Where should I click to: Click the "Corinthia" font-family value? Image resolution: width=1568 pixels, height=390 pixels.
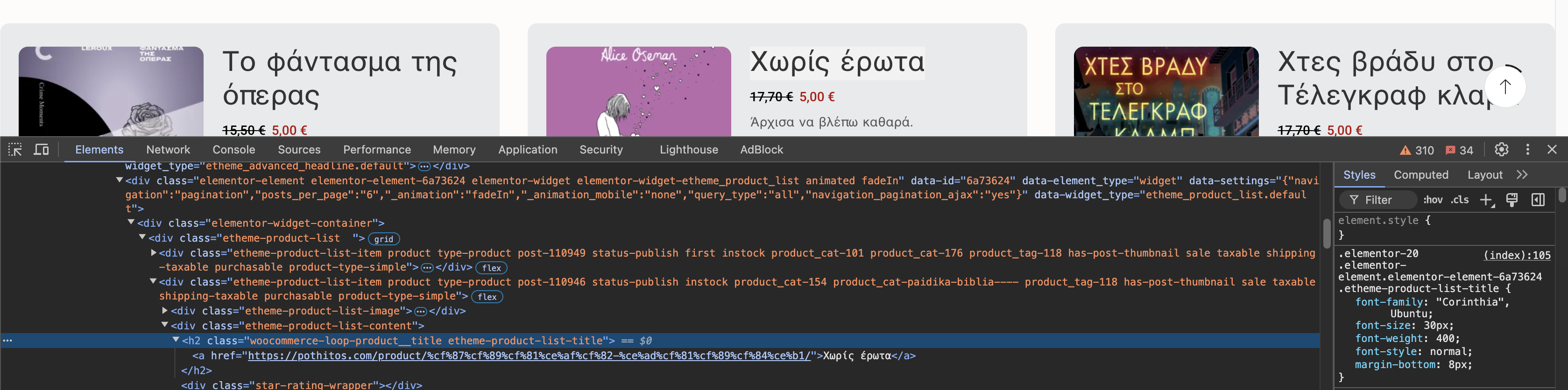(x=1469, y=302)
